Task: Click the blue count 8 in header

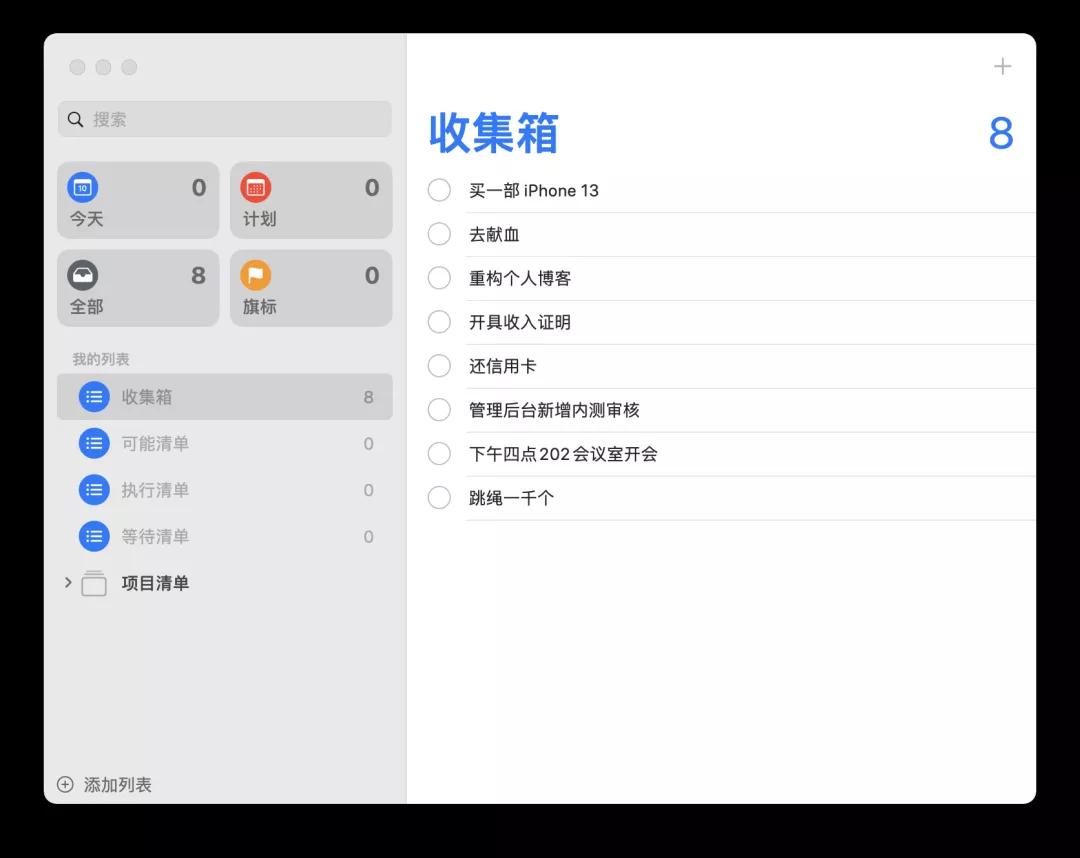Action: pyautogui.click(x=1001, y=133)
